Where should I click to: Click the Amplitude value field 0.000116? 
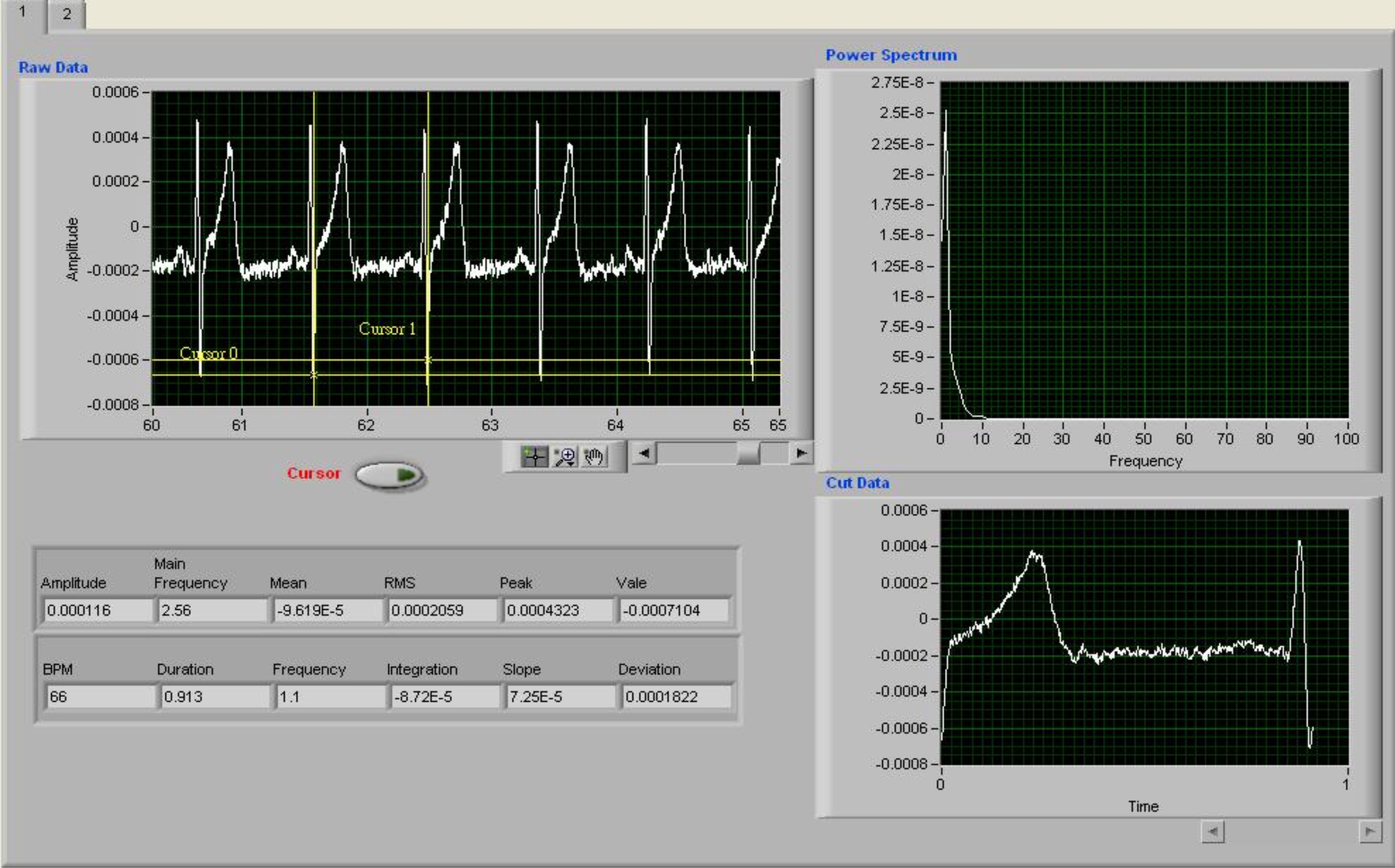99,610
